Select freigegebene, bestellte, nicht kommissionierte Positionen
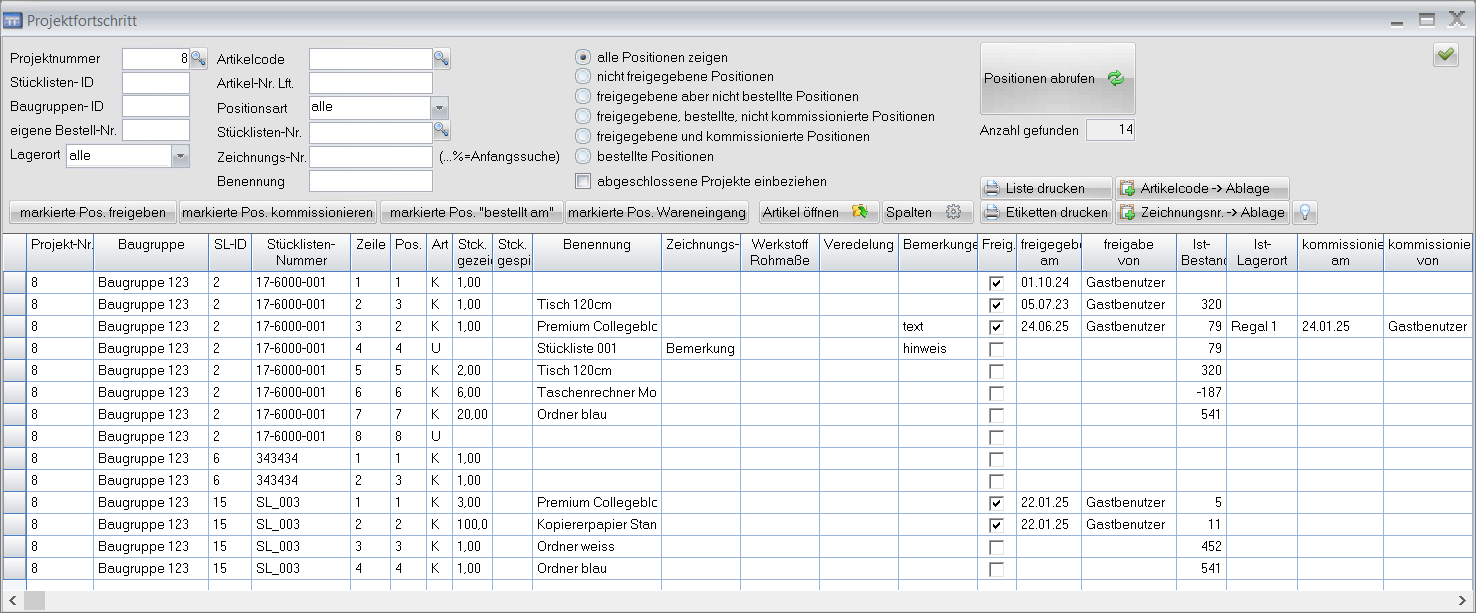 [x=584, y=117]
